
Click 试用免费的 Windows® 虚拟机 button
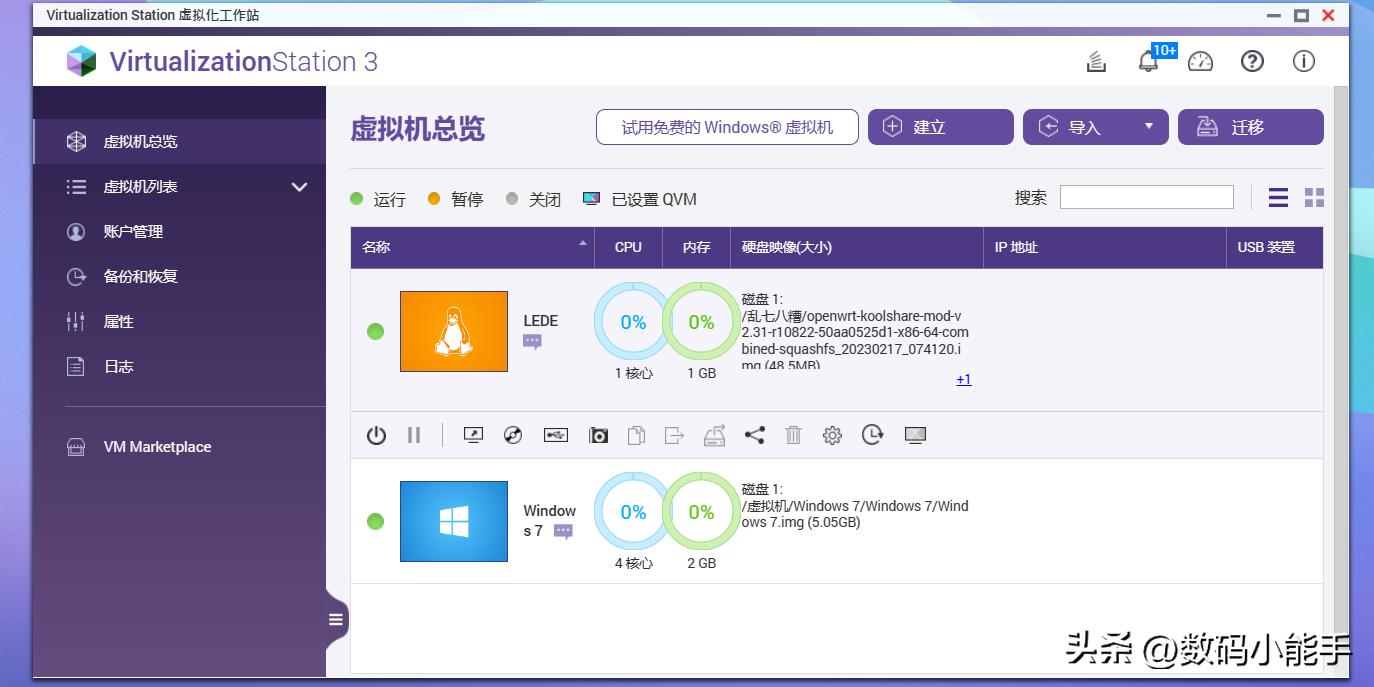[x=727, y=126]
